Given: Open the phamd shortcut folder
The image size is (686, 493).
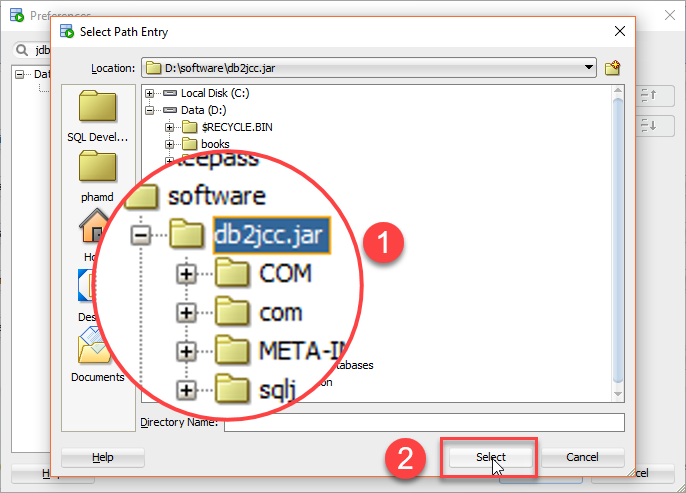Looking at the screenshot, I should coord(97,176).
